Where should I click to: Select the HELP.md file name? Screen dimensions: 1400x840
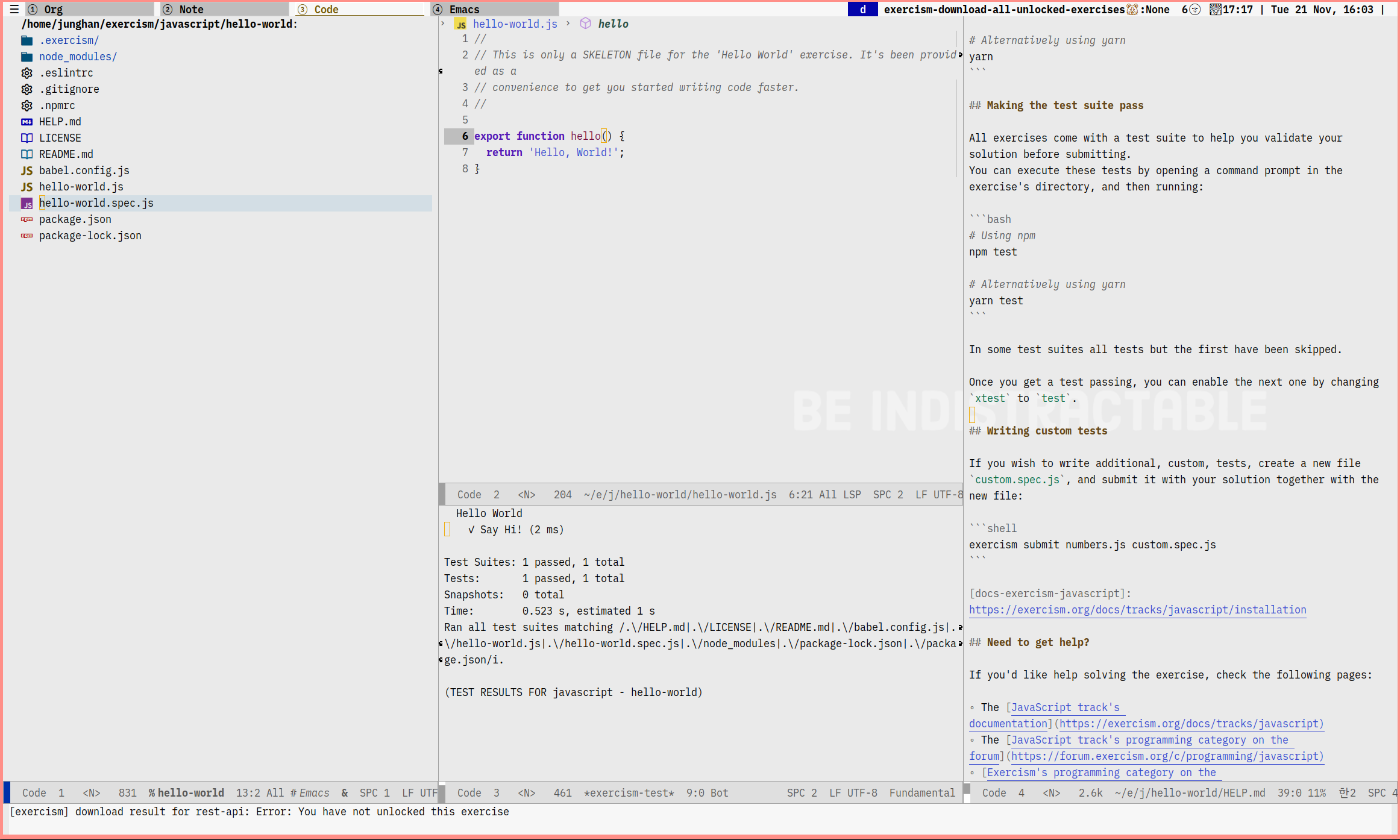coord(60,122)
